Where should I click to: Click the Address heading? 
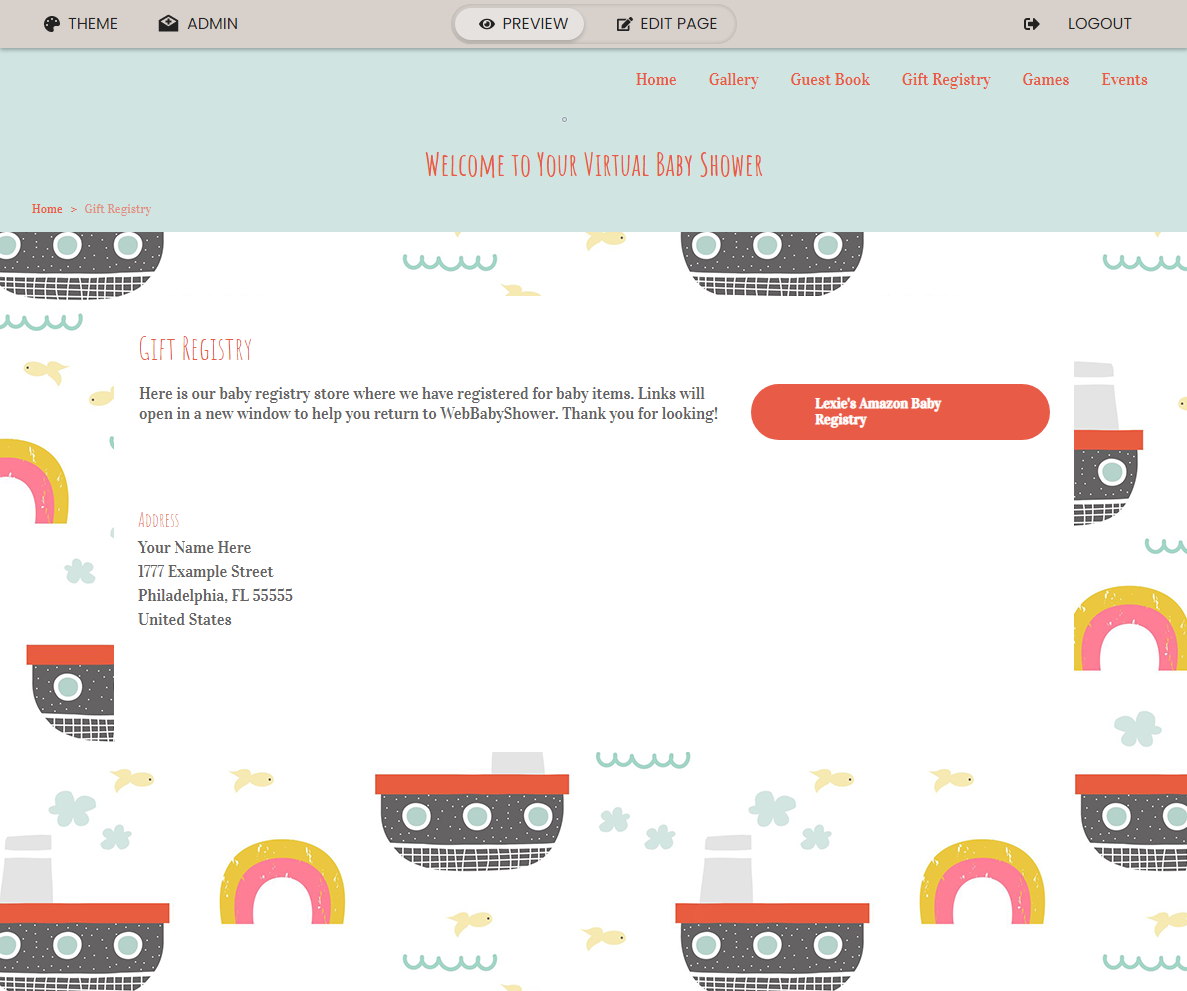pos(159,520)
